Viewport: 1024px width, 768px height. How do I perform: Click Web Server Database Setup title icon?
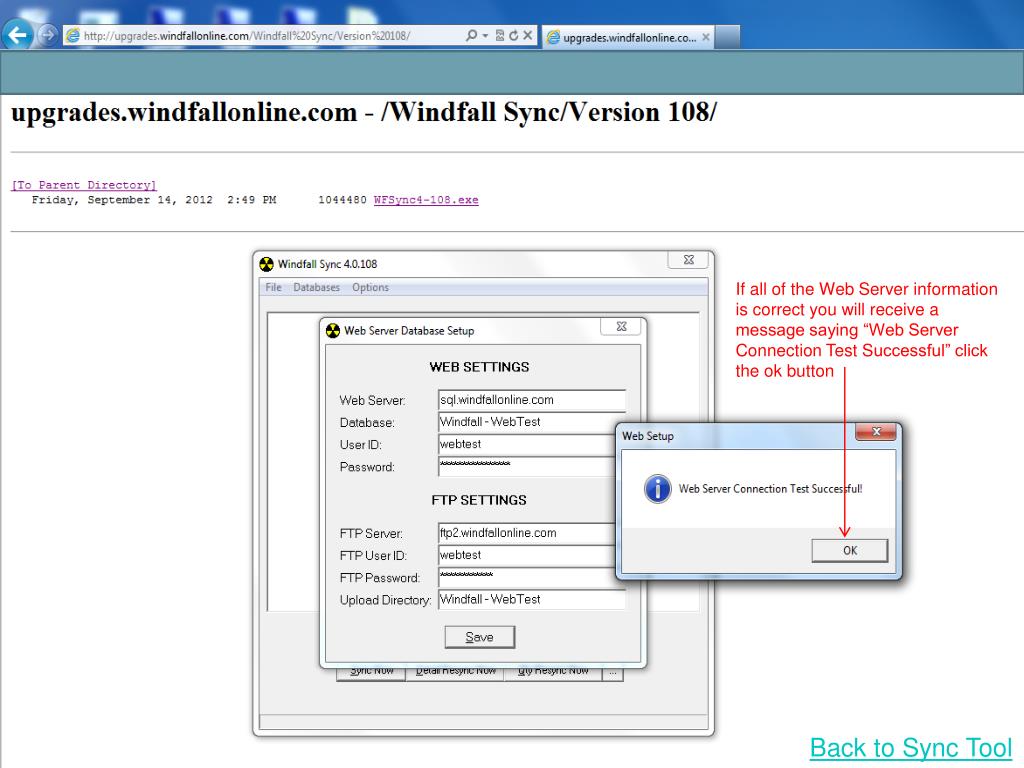tap(333, 330)
